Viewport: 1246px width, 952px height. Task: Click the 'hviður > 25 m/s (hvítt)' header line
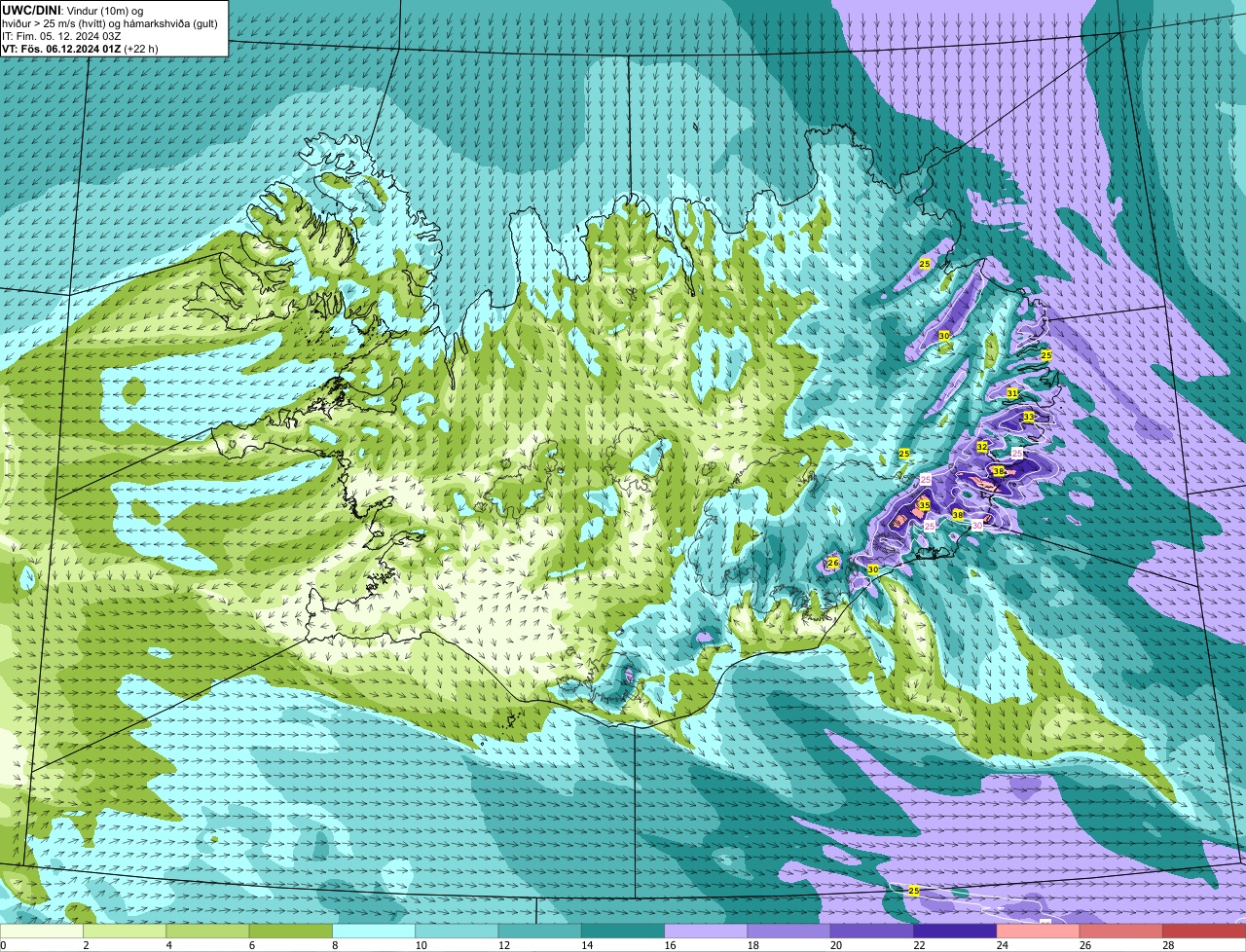coord(110,23)
